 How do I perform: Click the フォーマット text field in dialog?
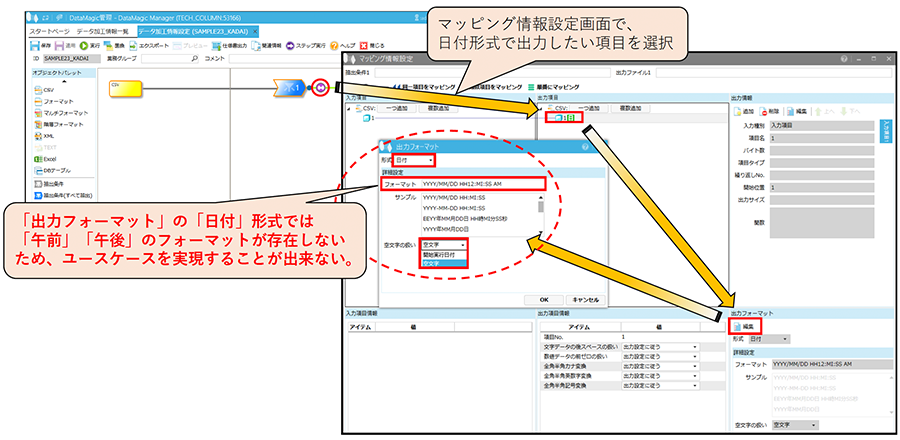coord(483,184)
